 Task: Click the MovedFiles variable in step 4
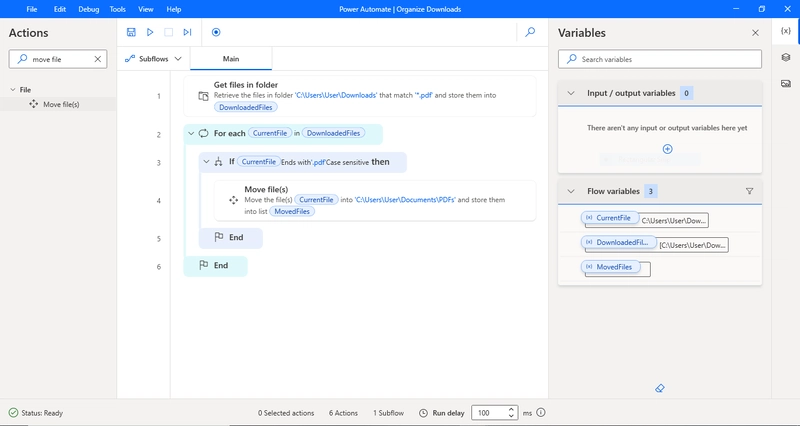[x=292, y=211]
